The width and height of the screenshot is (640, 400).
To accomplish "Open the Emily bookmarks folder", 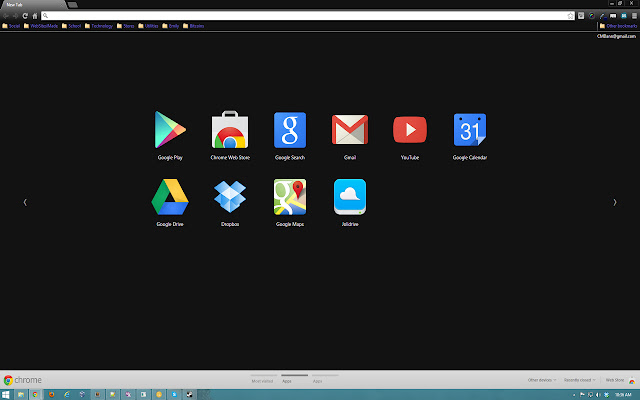I will click(x=171, y=26).
